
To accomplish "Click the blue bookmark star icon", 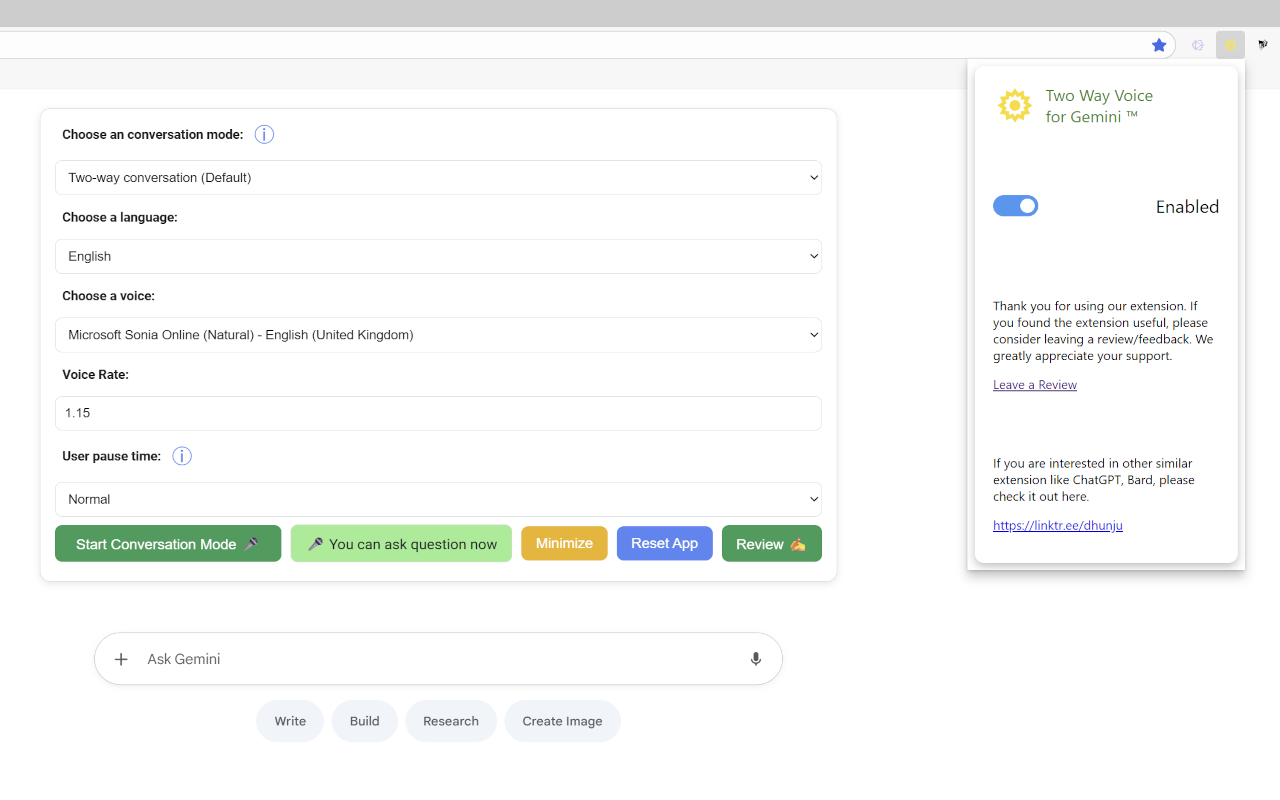I will [x=1159, y=45].
